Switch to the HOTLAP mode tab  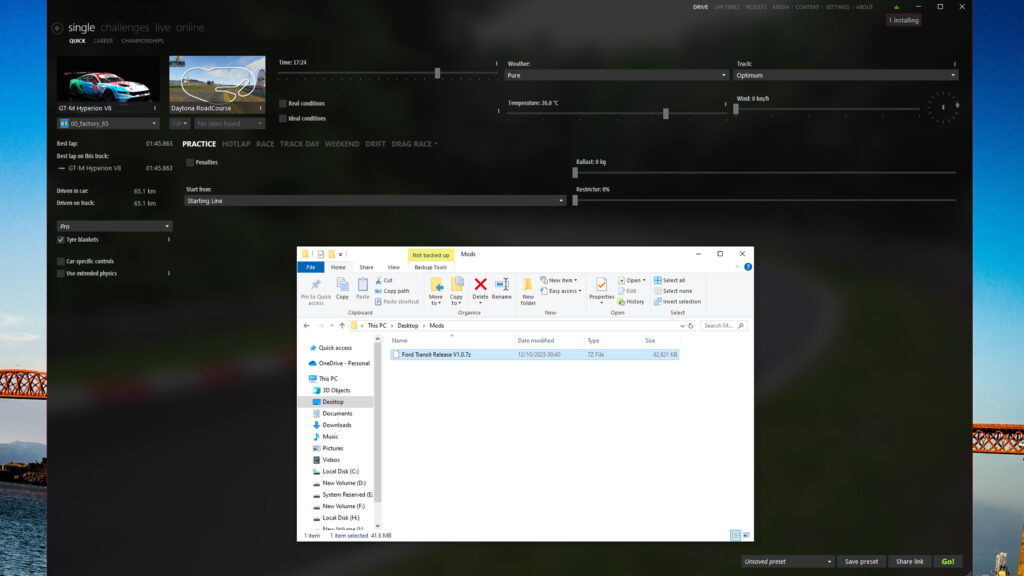236,144
